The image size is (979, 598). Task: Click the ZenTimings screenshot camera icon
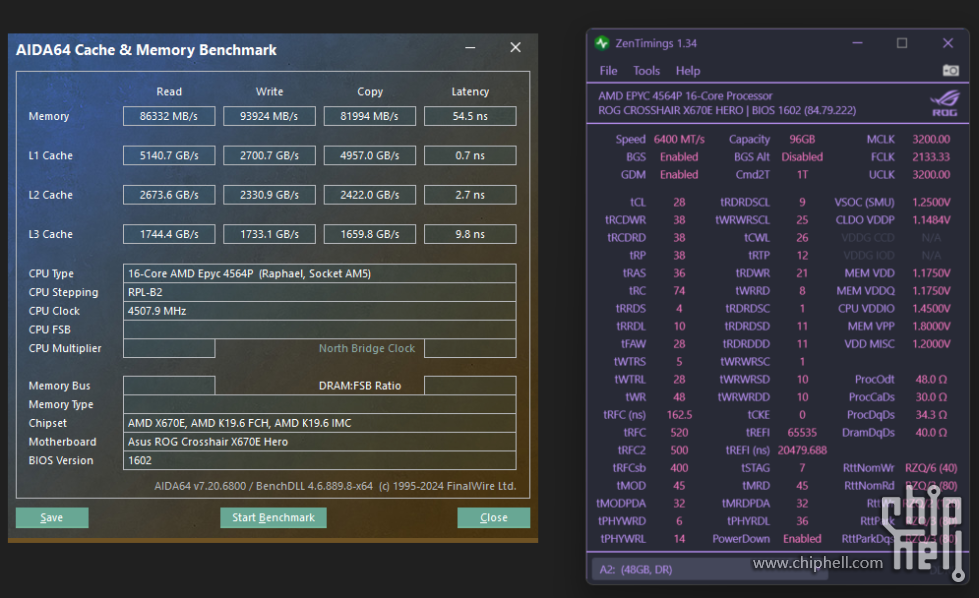tap(950, 71)
